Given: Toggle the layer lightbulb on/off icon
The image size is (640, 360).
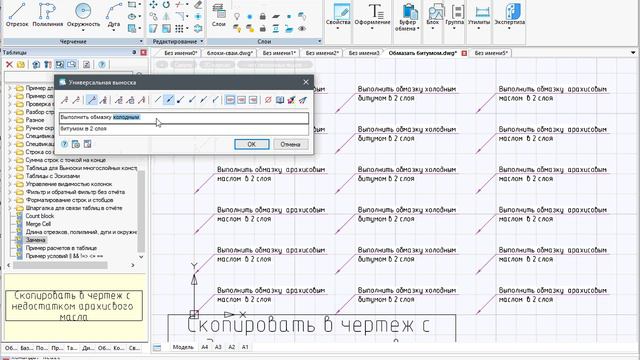Looking at the screenshot, I should pos(237,16).
